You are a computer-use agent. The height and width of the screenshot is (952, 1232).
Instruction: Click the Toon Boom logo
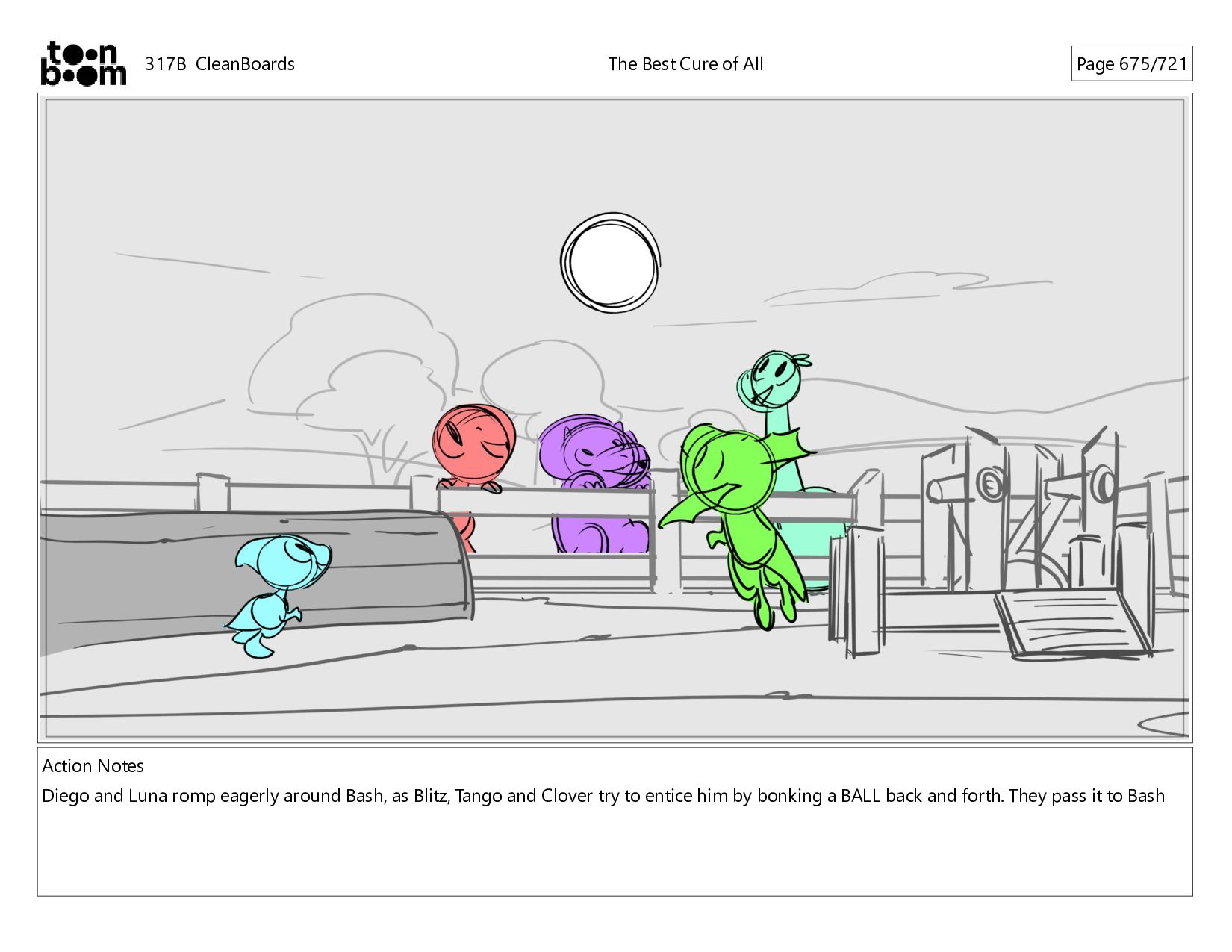click(83, 63)
